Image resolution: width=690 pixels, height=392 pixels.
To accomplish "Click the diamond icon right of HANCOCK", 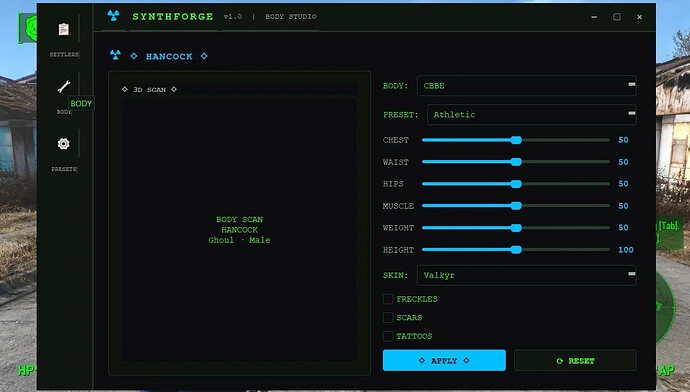I will click(x=204, y=56).
